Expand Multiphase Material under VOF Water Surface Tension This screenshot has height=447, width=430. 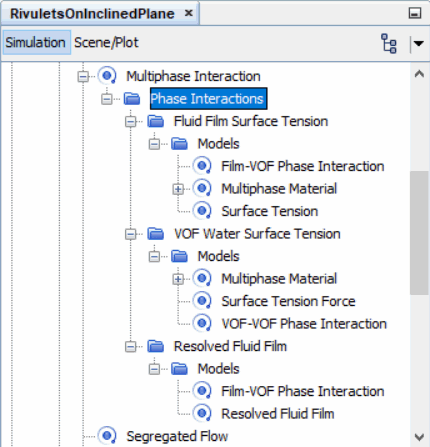(178, 279)
